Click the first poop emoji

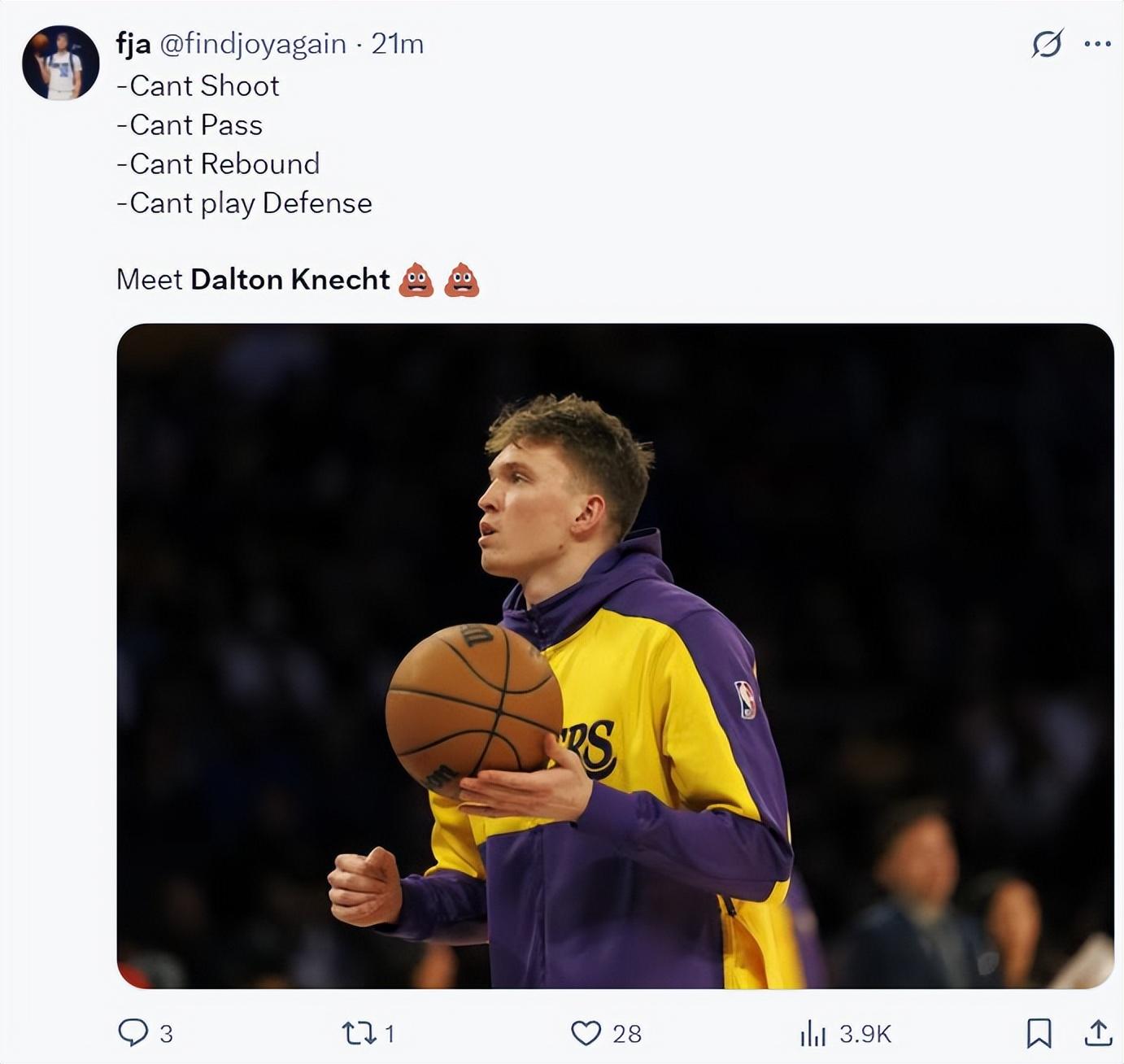416,280
